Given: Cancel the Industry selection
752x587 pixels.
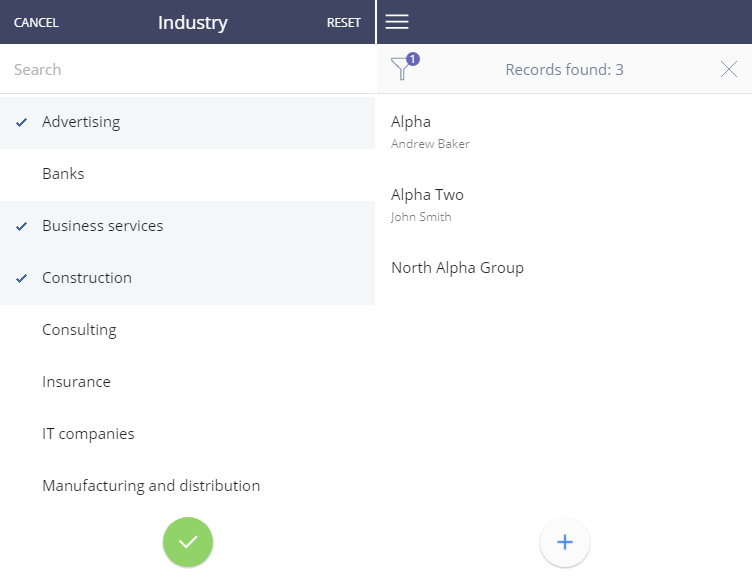Looking at the screenshot, I should tap(36, 23).
